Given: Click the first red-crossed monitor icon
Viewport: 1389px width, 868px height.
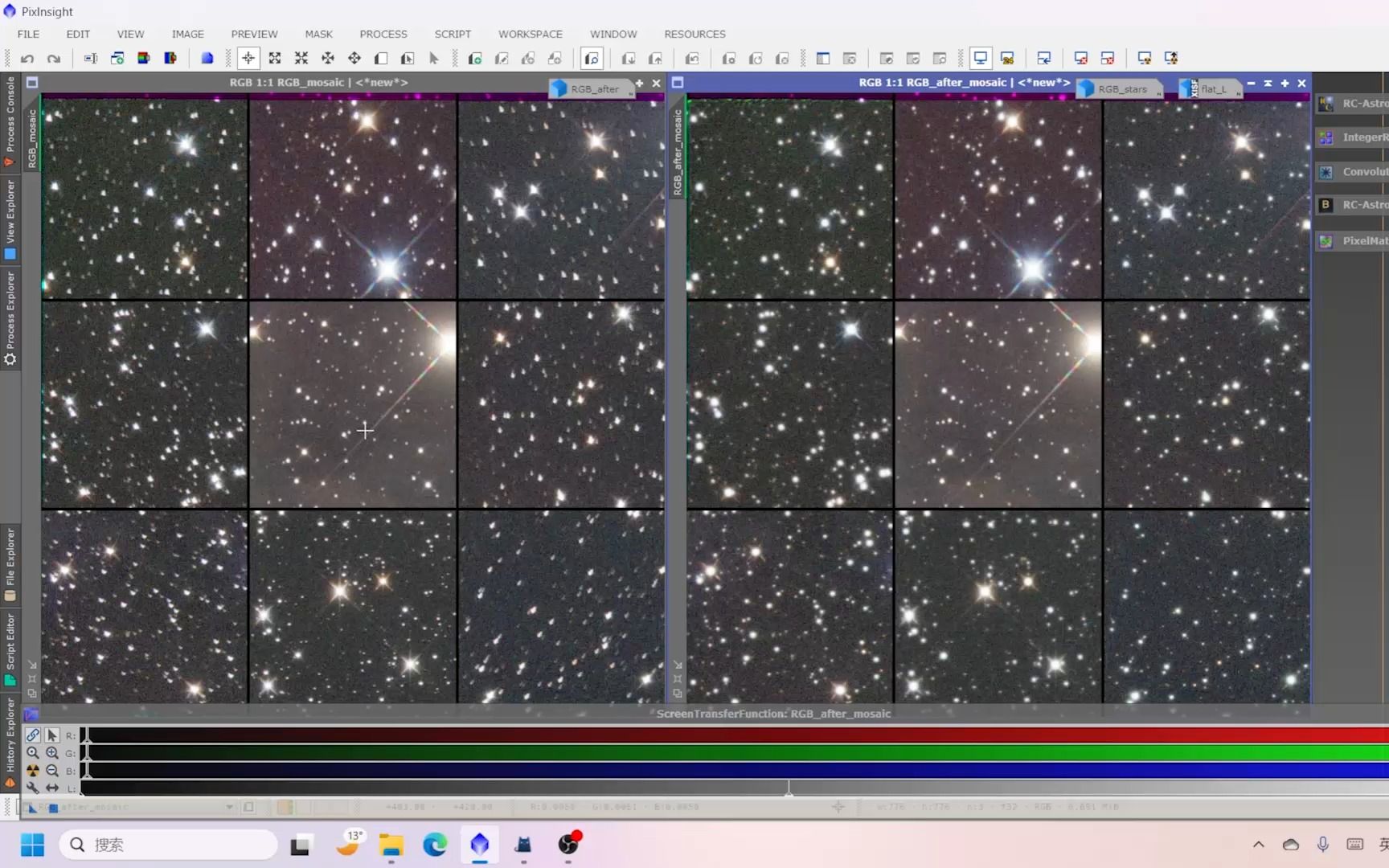Looking at the screenshot, I should tap(1081, 58).
